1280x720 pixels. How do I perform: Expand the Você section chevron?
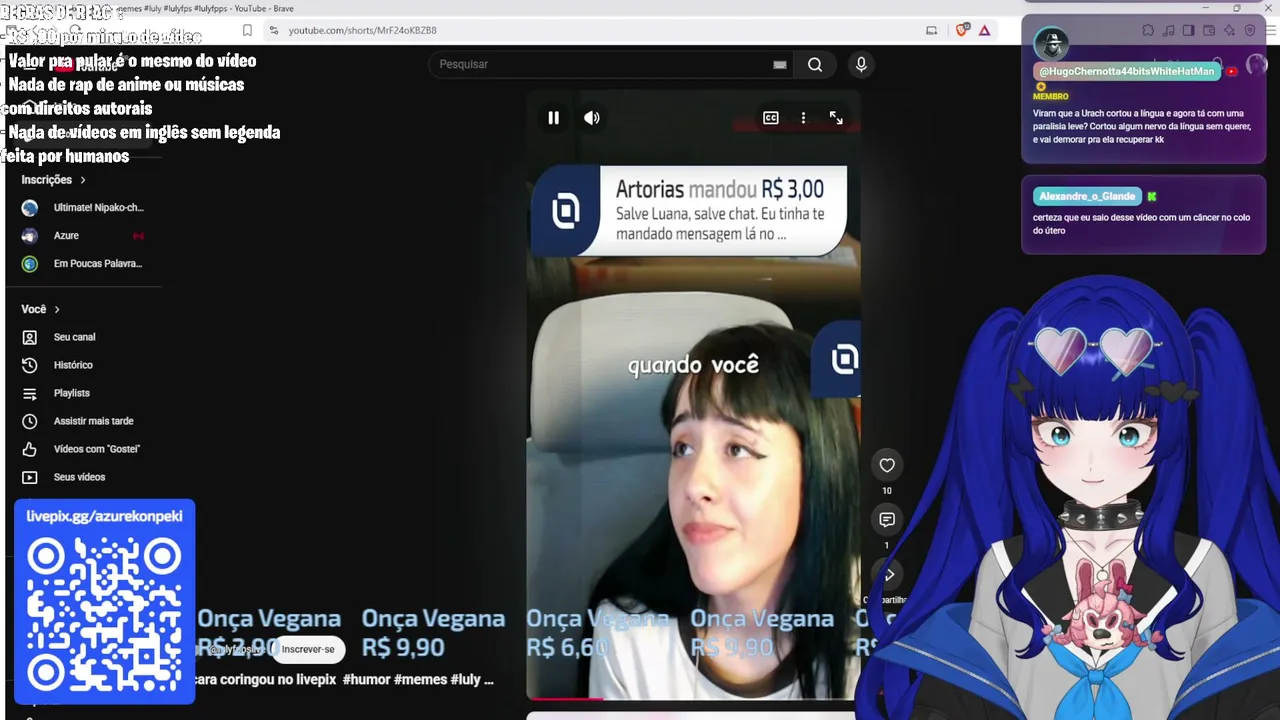(57, 310)
